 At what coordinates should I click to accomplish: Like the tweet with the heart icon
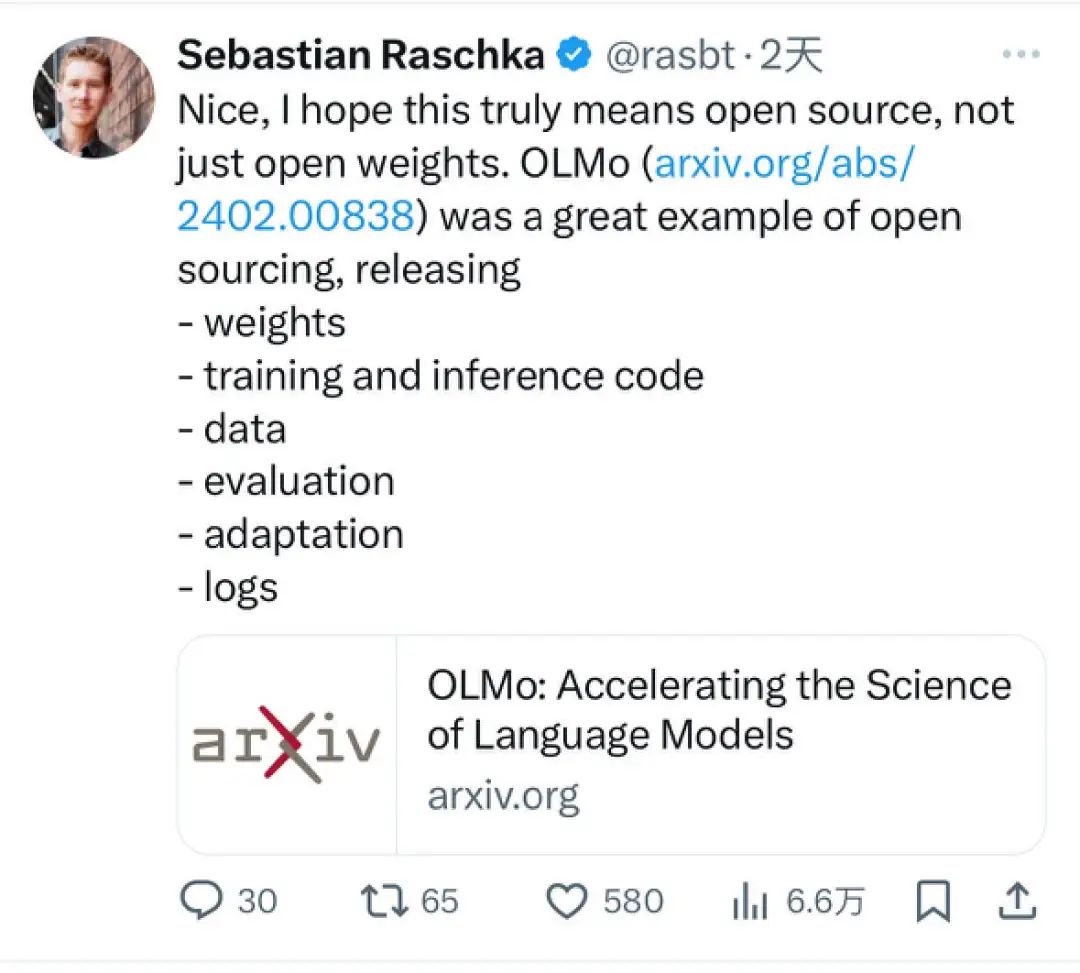point(566,901)
